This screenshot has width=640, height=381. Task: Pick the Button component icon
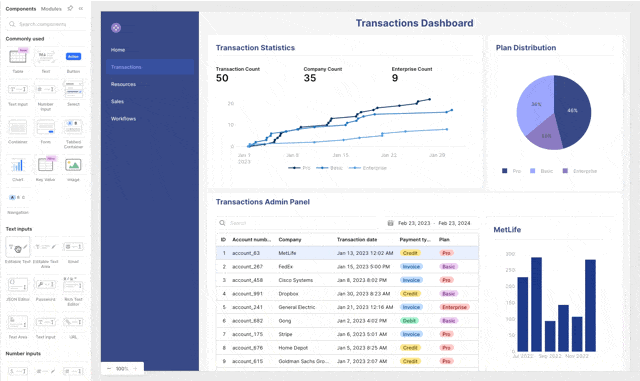tap(73, 56)
